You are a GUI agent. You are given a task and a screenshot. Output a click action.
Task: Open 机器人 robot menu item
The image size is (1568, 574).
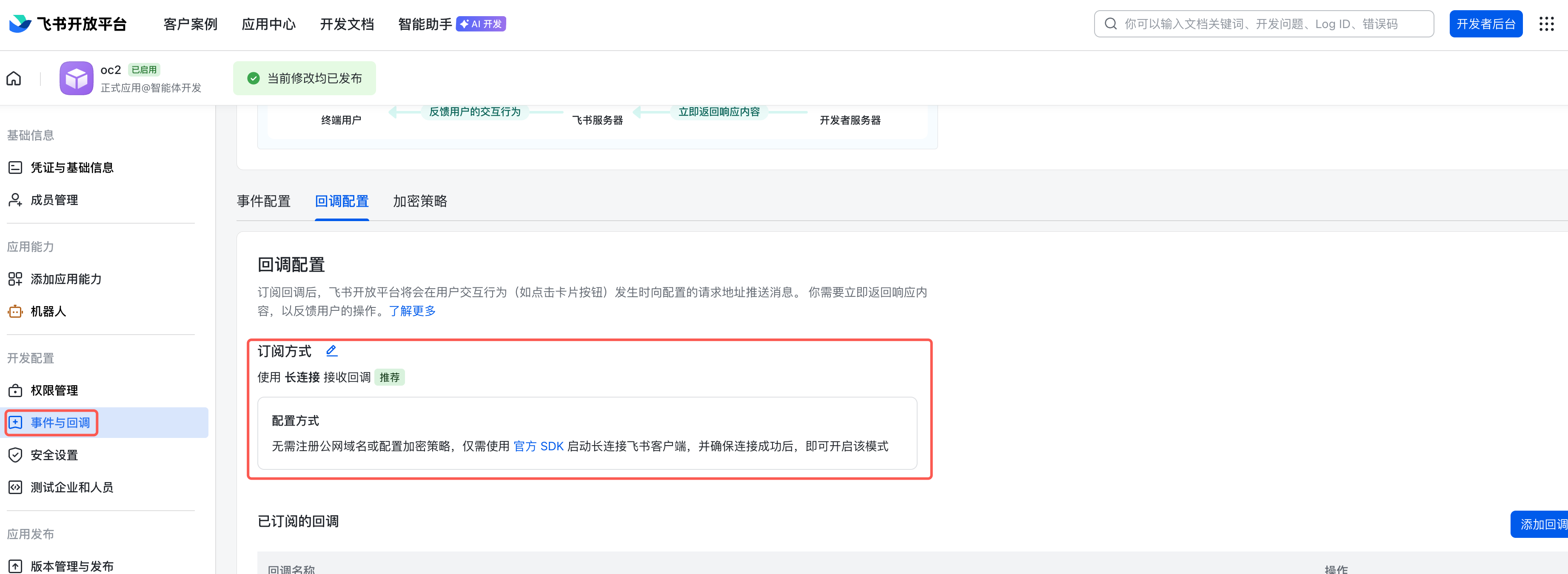tap(48, 312)
